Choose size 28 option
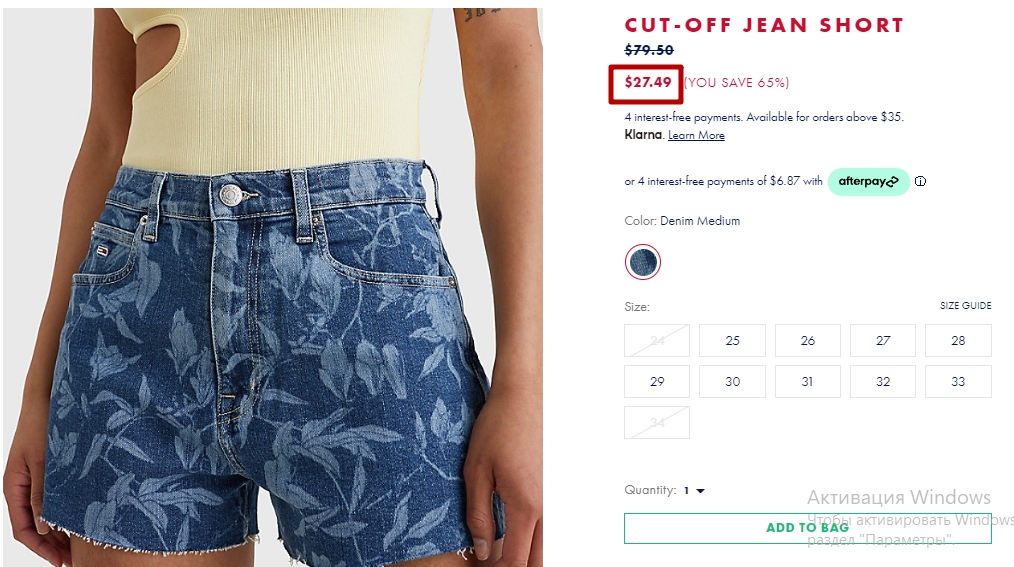Screen dimensions: 1014x567 point(958,341)
